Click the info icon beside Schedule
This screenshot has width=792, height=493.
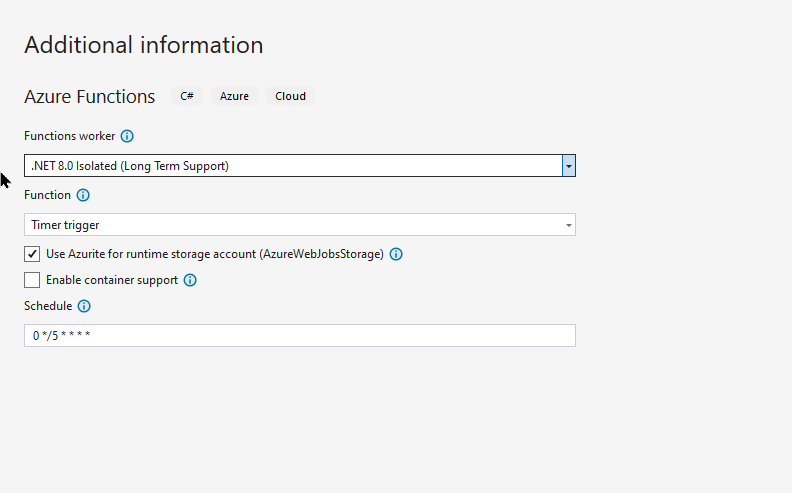pos(84,307)
